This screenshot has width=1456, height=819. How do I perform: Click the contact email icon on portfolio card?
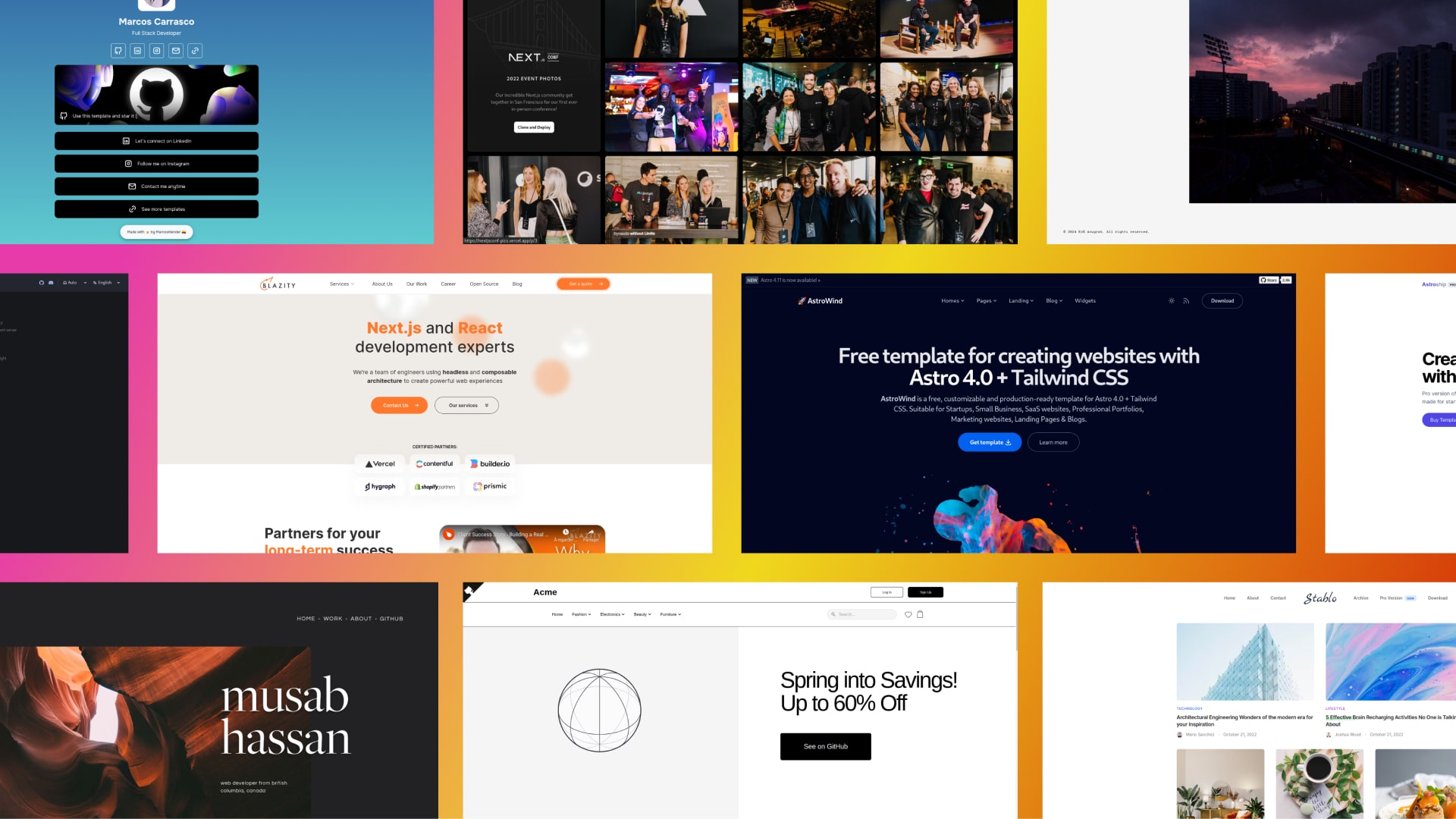(x=175, y=50)
